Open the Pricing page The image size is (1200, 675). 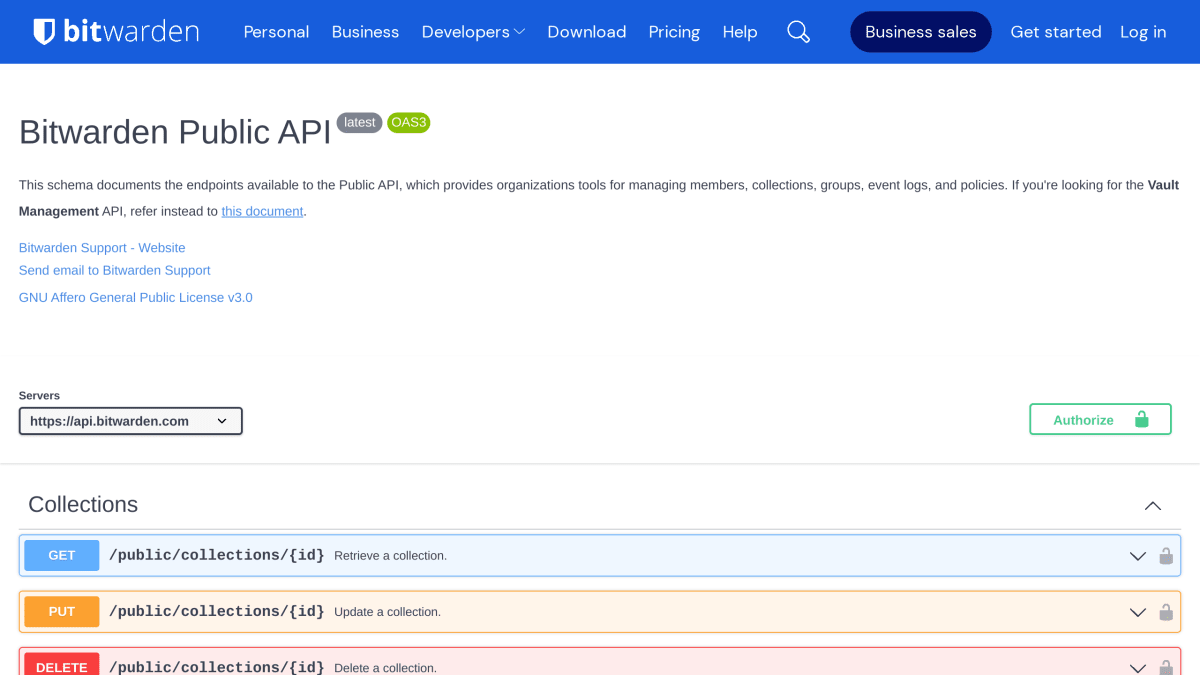click(674, 32)
